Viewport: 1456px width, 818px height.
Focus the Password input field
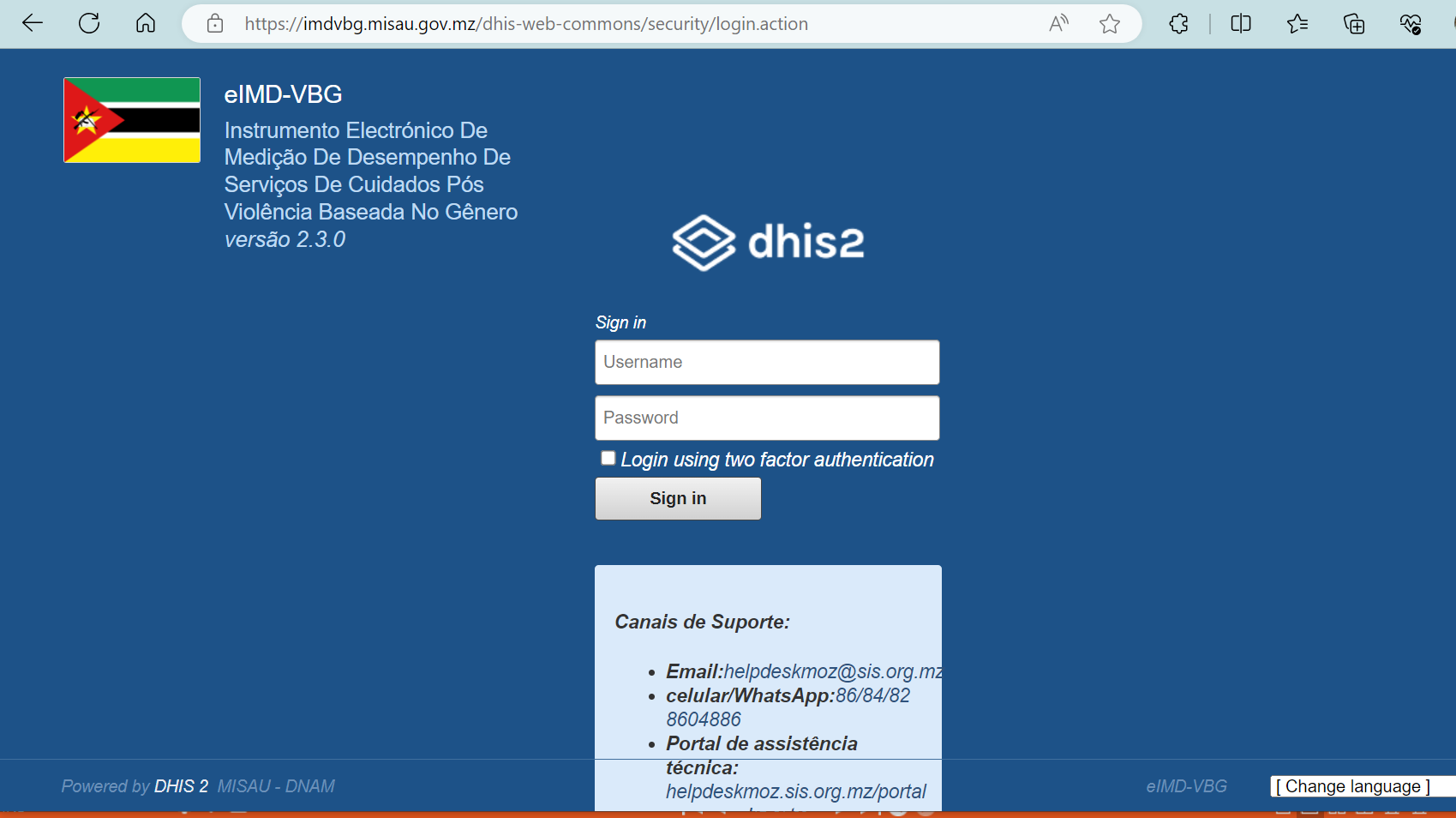pyautogui.click(x=767, y=418)
